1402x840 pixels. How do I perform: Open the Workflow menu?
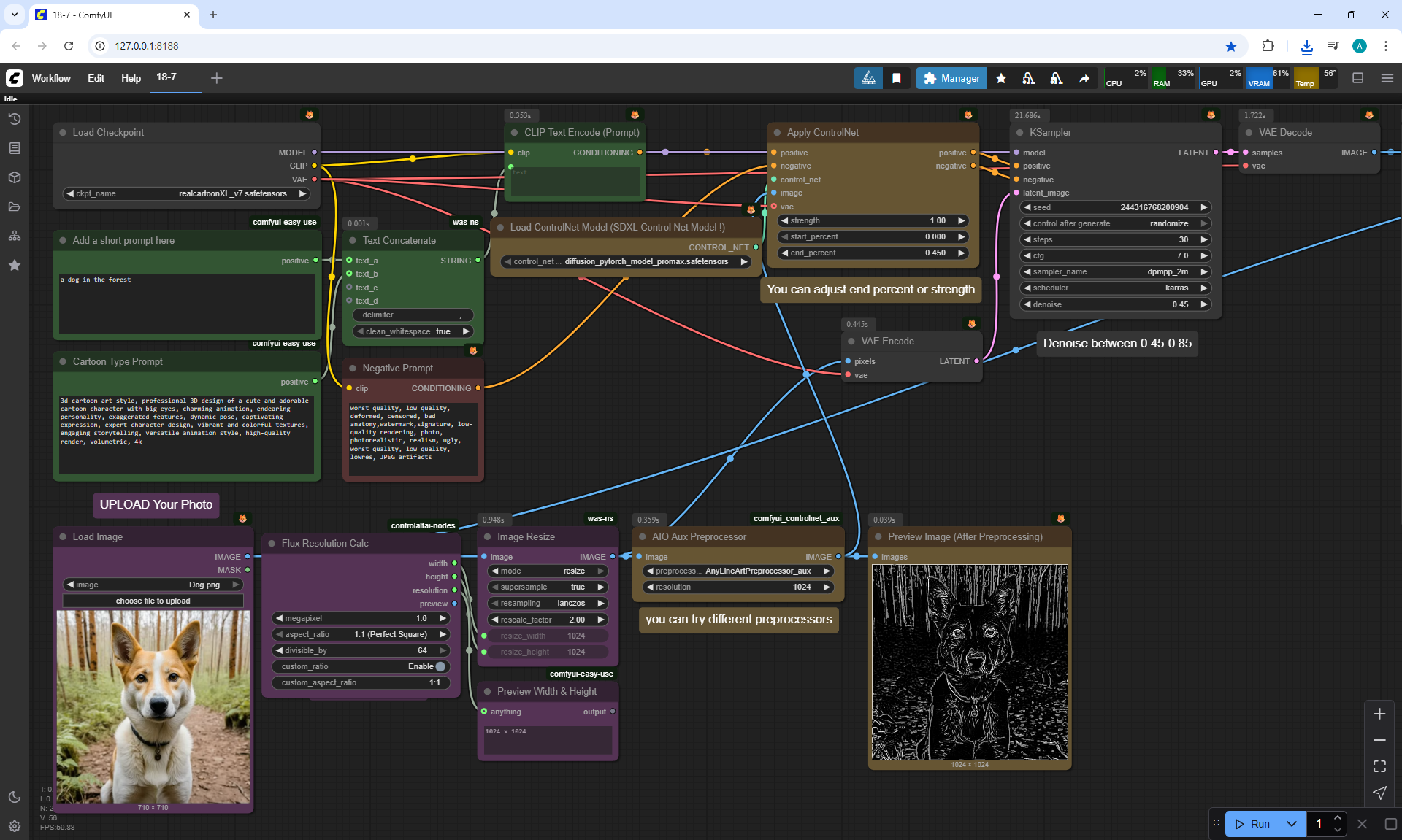point(51,78)
